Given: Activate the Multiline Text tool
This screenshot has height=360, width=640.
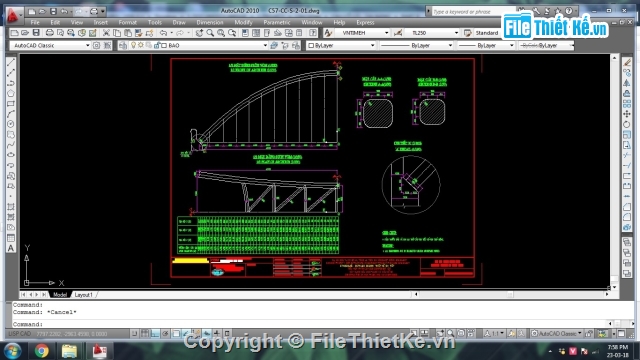Looking at the screenshot, I should click(11, 248).
